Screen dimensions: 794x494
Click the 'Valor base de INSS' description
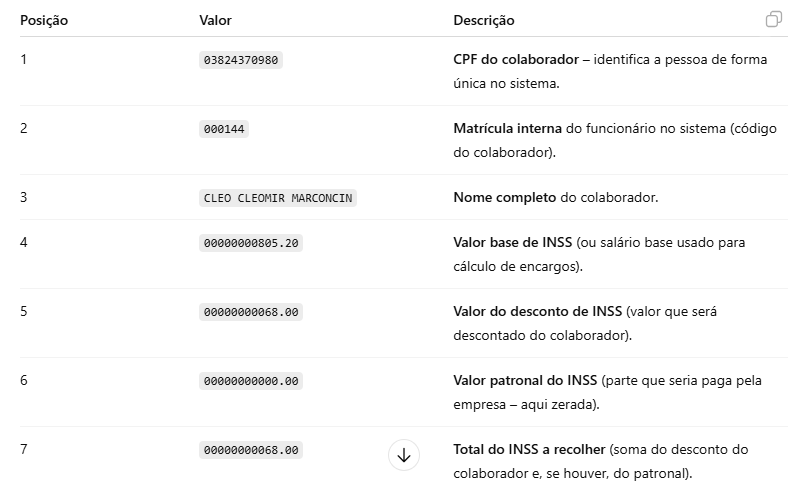point(512,243)
